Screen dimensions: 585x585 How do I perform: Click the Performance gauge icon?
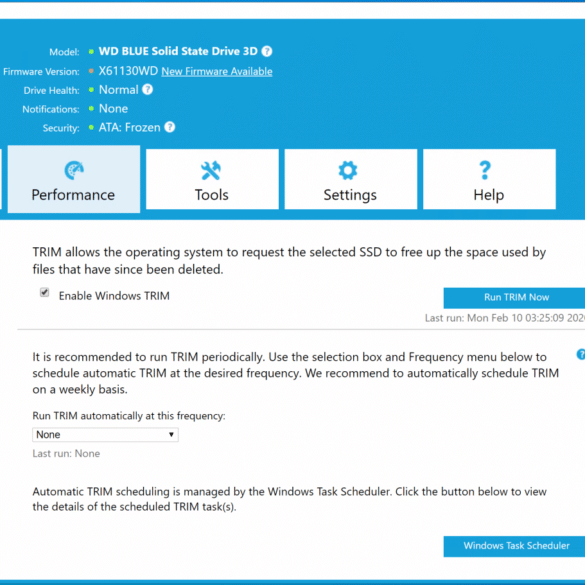[x=74, y=170]
